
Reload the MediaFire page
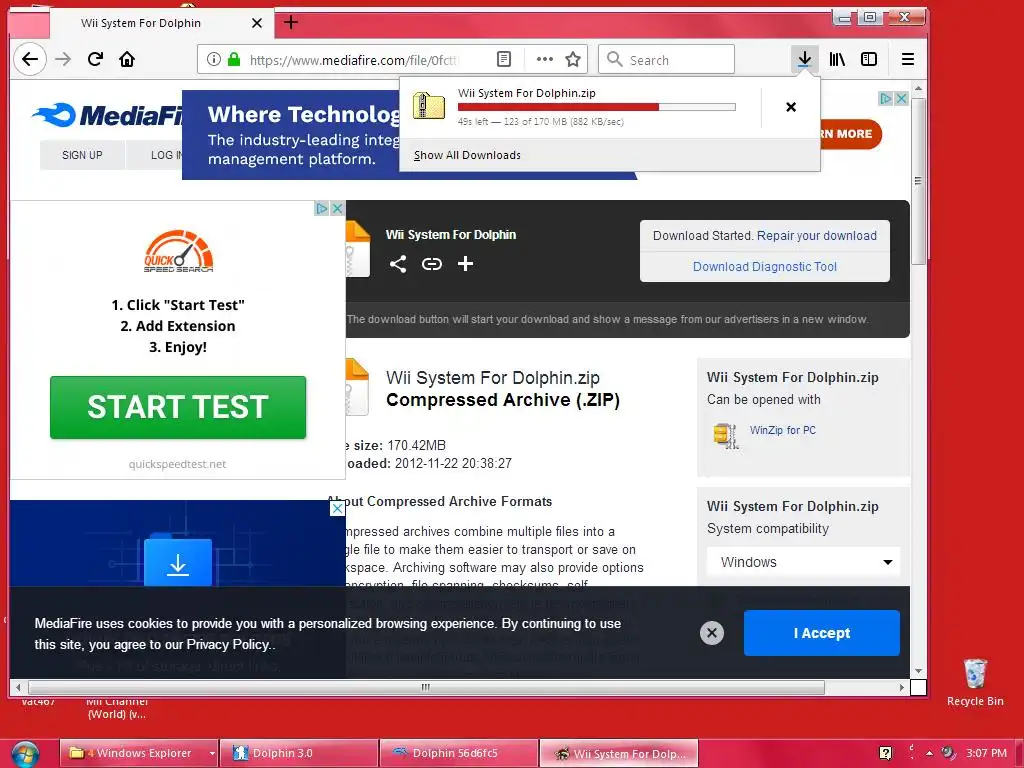coord(95,59)
